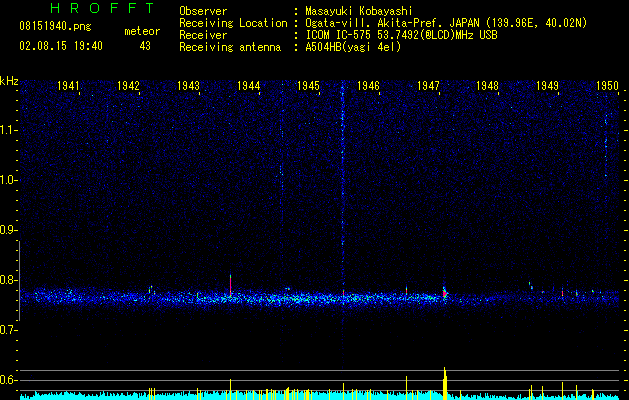Click the tall red meteor echo near 1944

tap(230, 285)
